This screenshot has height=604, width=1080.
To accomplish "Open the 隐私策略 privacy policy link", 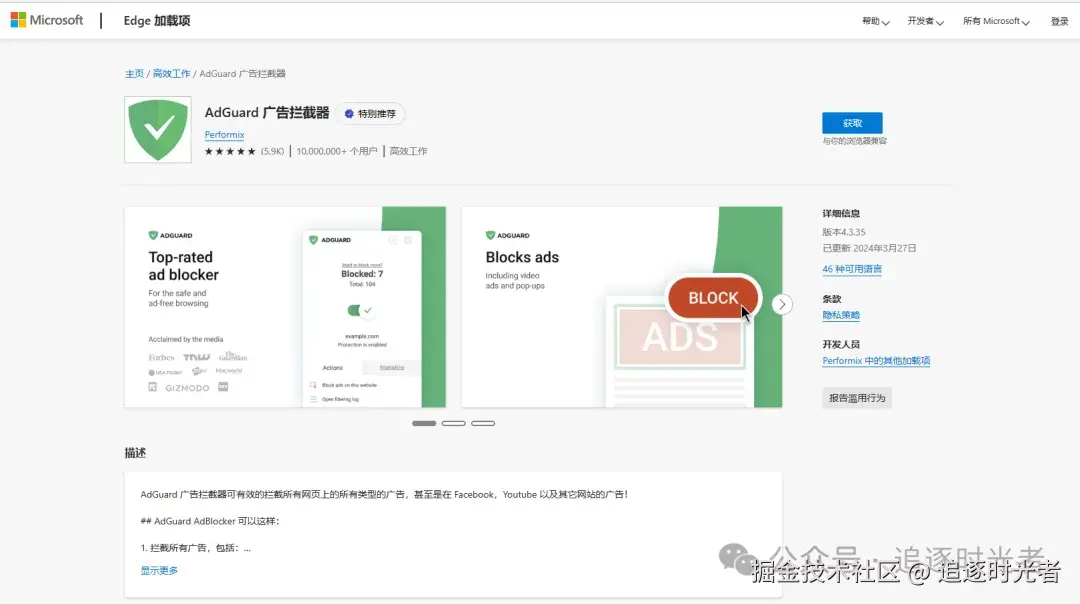I will pos(843,315).
